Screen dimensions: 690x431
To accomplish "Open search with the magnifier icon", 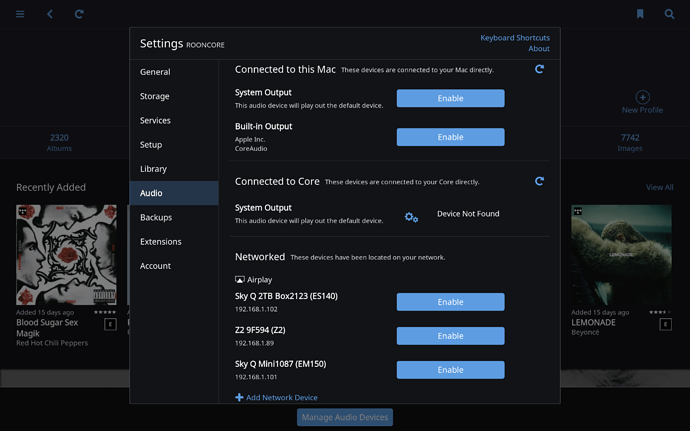I will point(669,14).
